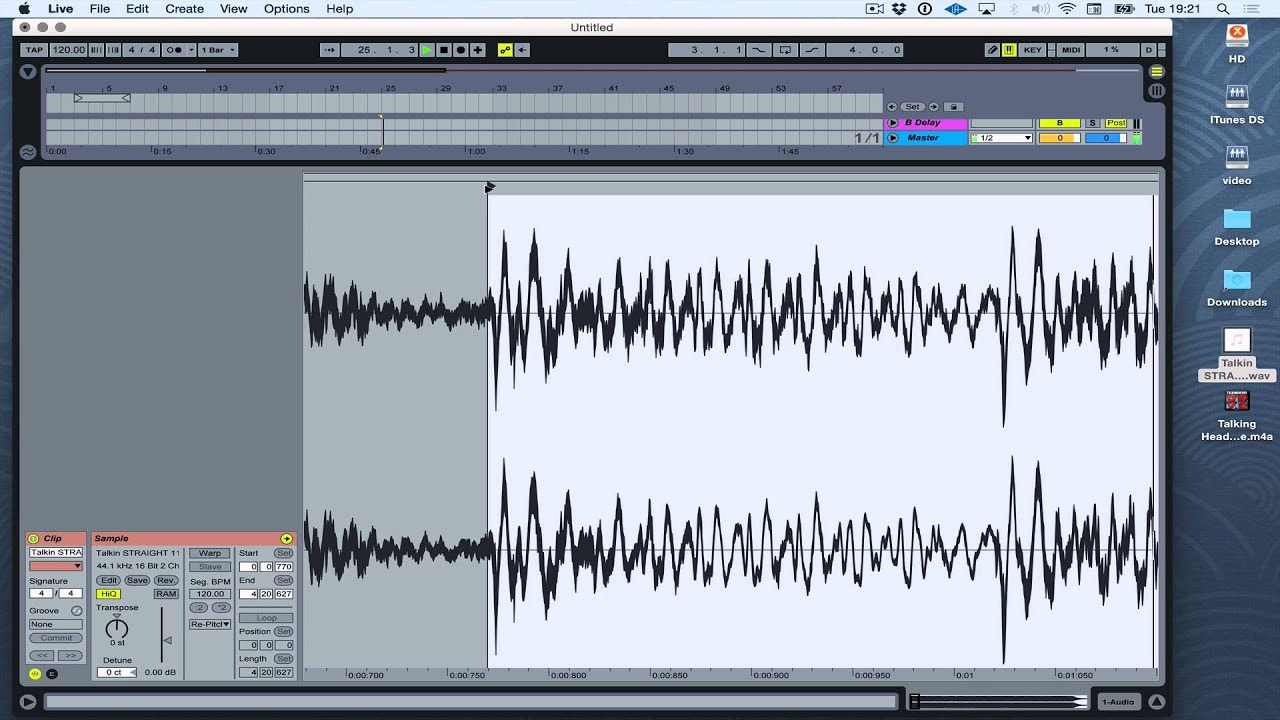The image size is (1280, 720).
Task: Toggle the Clip activator button
Action: tap(33, 539)
